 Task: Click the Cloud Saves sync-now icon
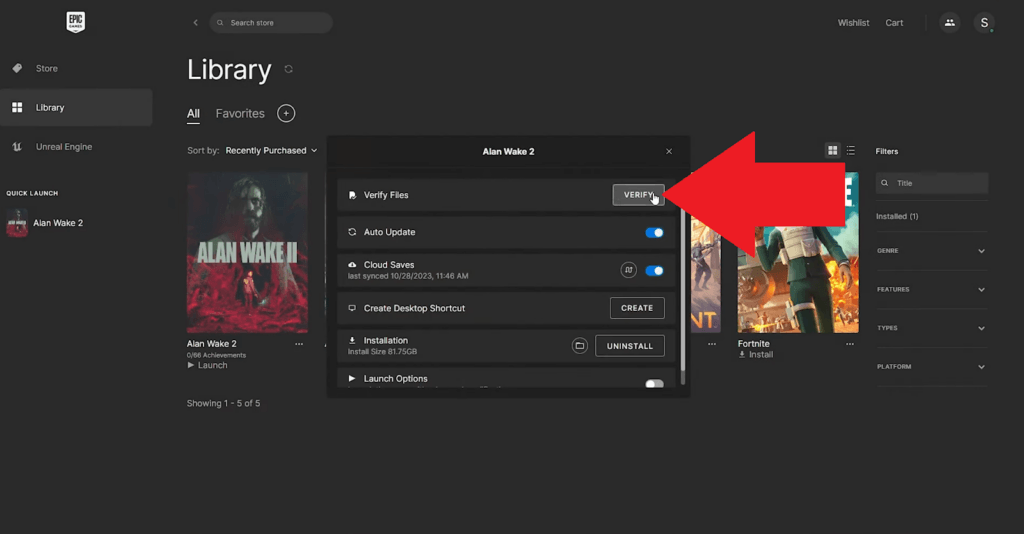pyautogui.click(x=628, y=270)
